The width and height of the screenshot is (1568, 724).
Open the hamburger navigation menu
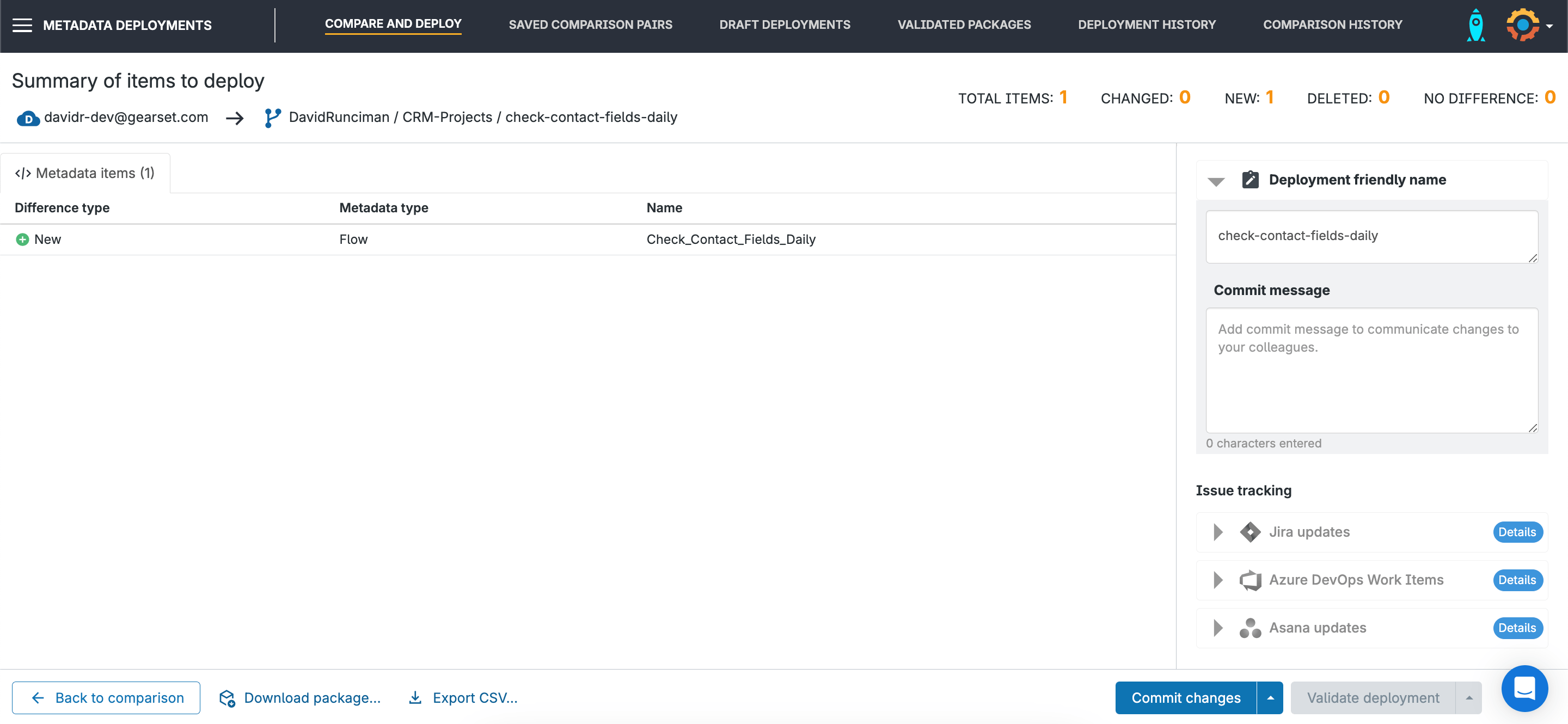coord(22,25)
